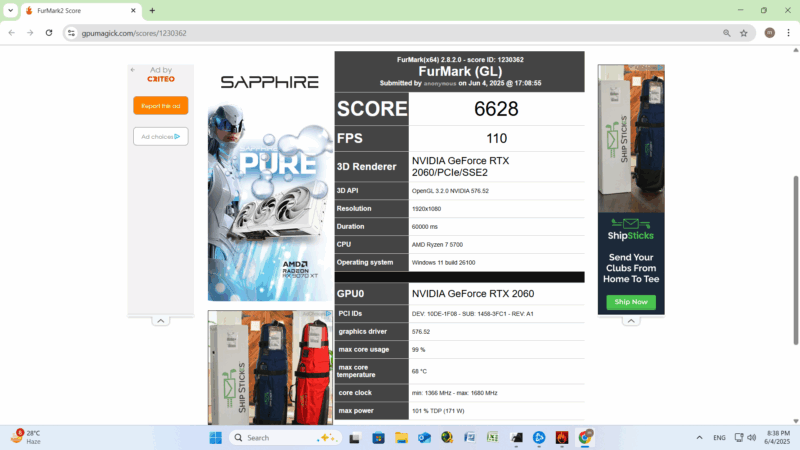Open a new browser tab

(152, 10)
